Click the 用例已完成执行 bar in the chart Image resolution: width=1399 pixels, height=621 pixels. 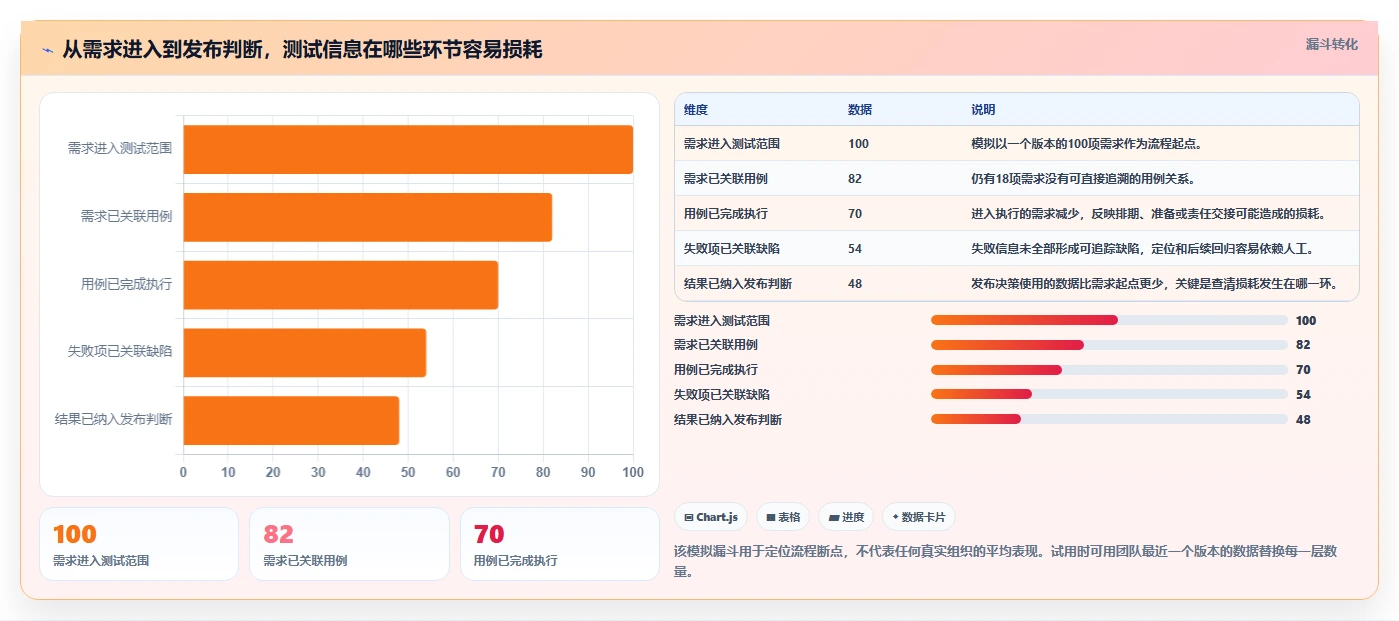click(x=340, y=285)
